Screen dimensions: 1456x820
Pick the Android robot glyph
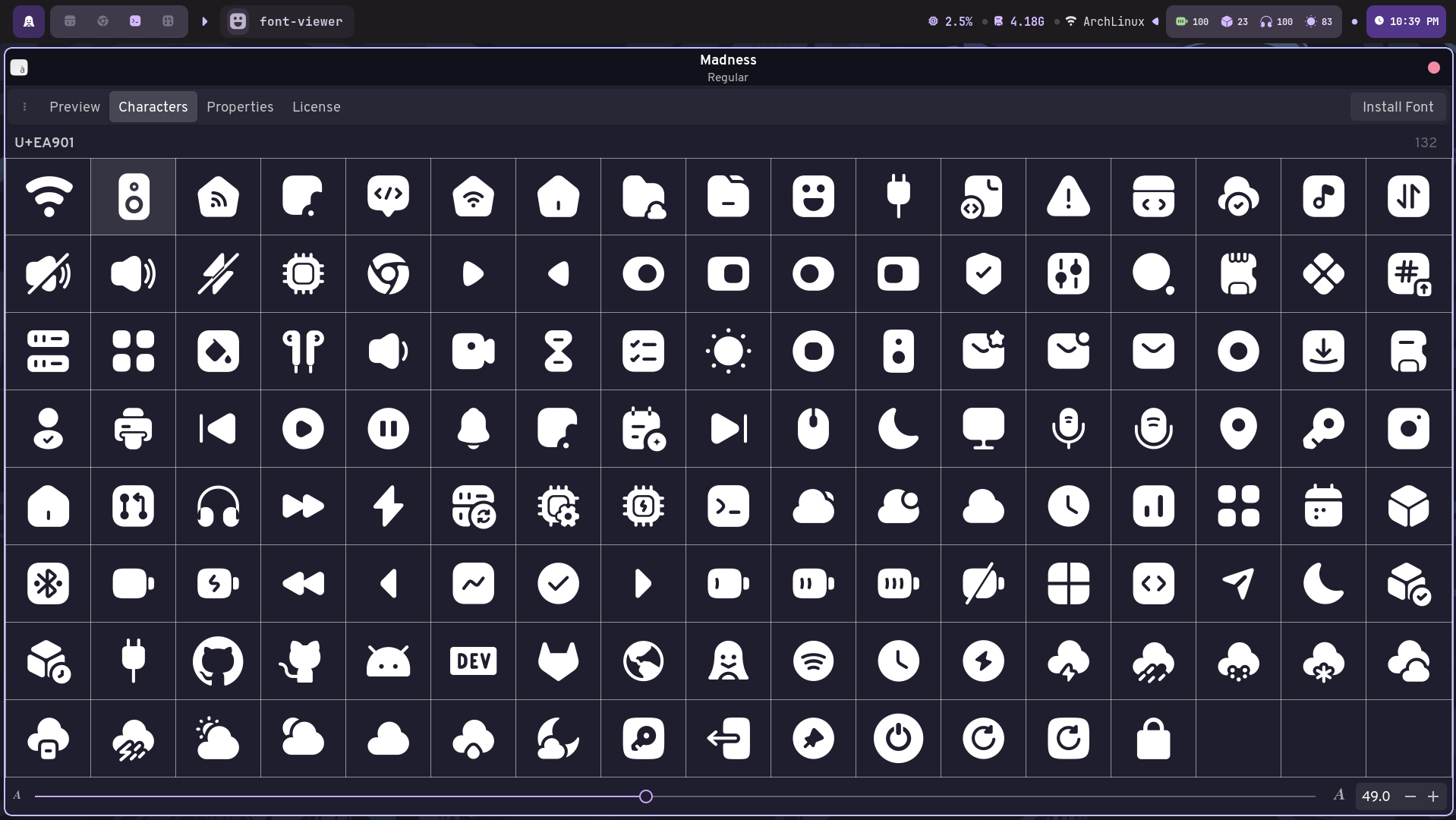tap(389, 661)
